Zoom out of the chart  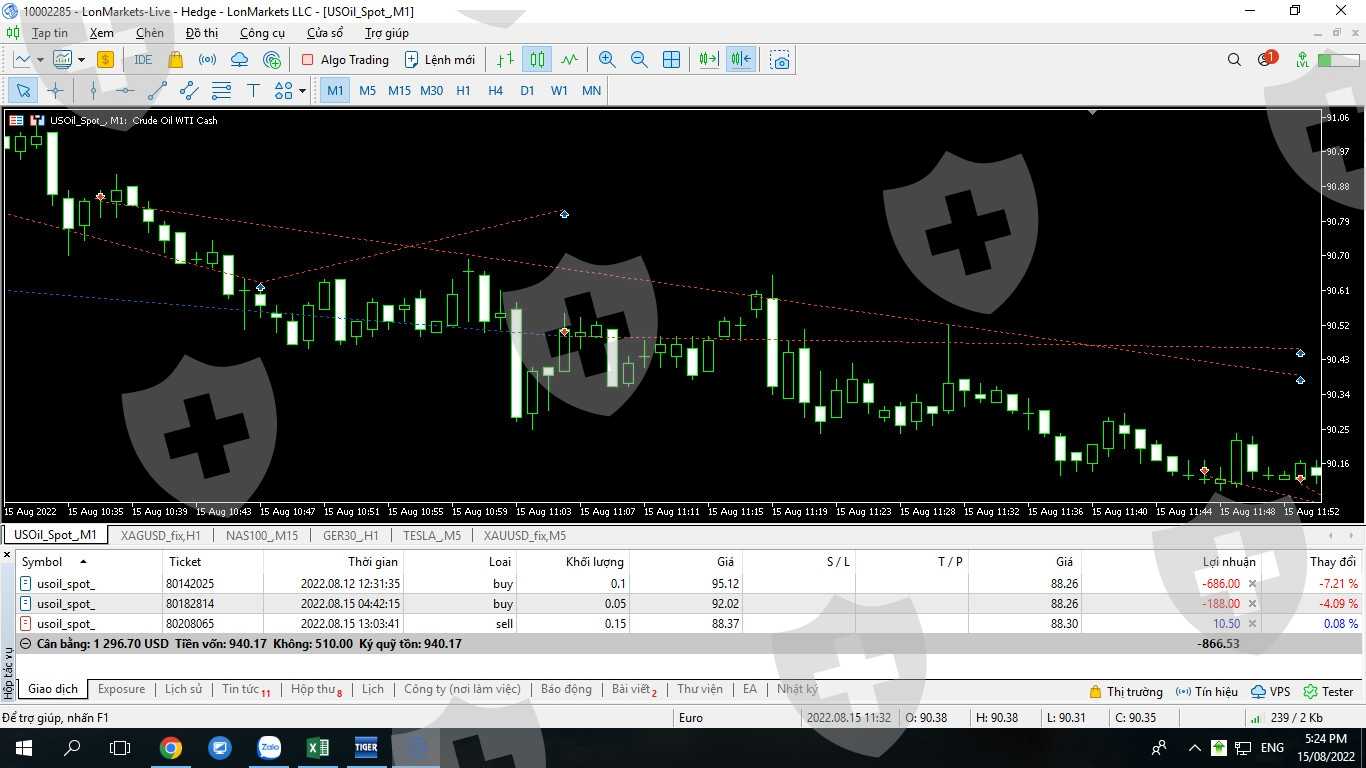point(639,60)
